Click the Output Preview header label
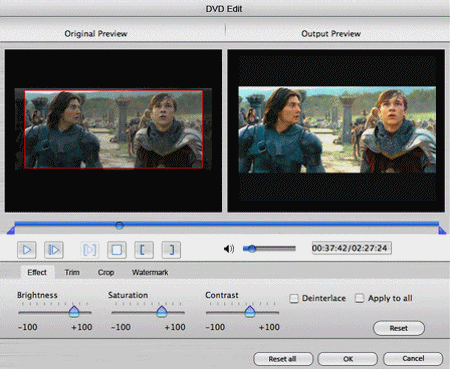The height and width of the screenshot is (369, 450). pyautogui.click(x=331, y=34)
